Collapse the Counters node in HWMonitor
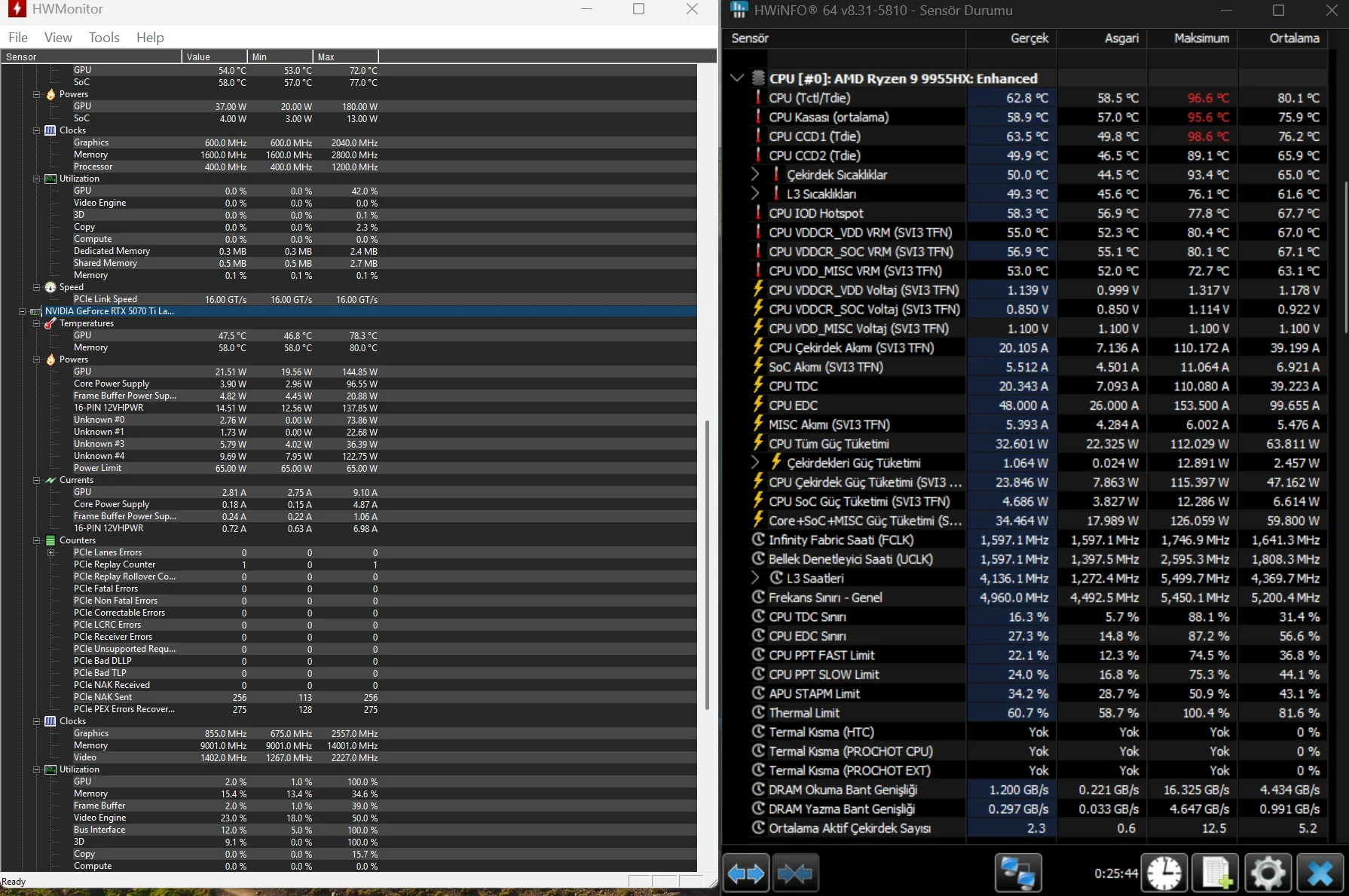1349x896 pixels. [x=36, y=540]
